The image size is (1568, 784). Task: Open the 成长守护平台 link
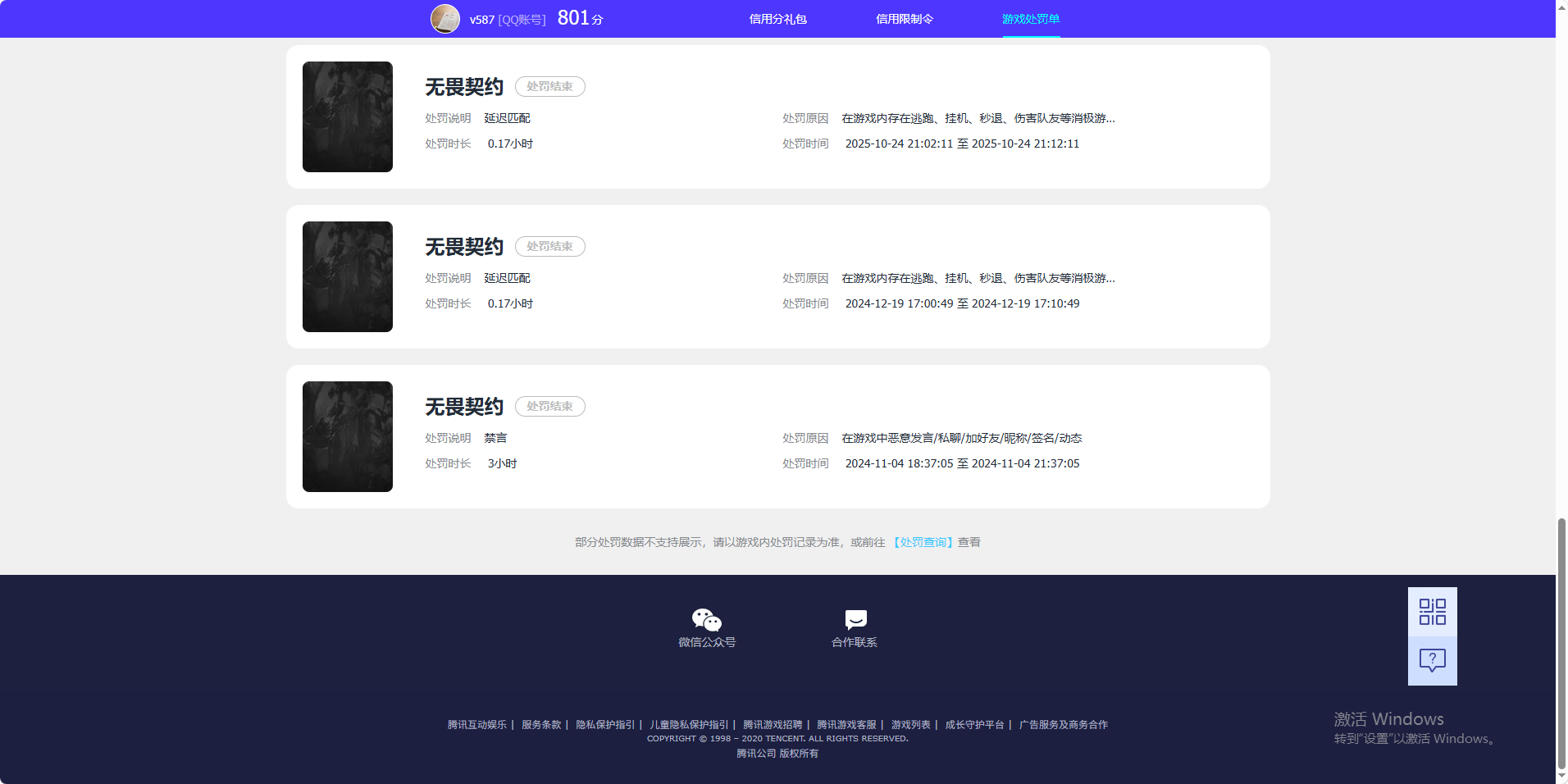[975, 725]
